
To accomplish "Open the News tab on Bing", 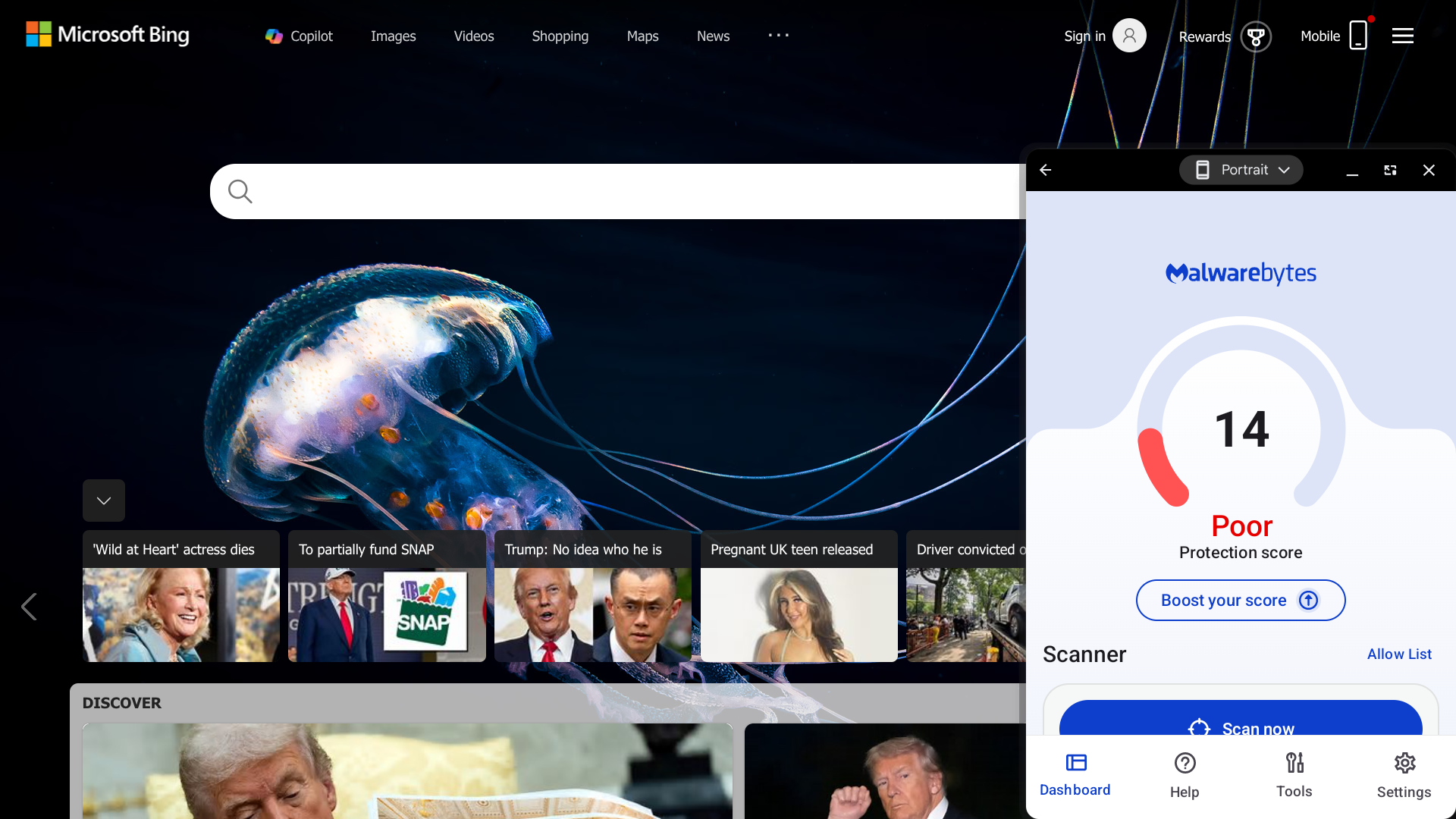I will coord(714,36).
